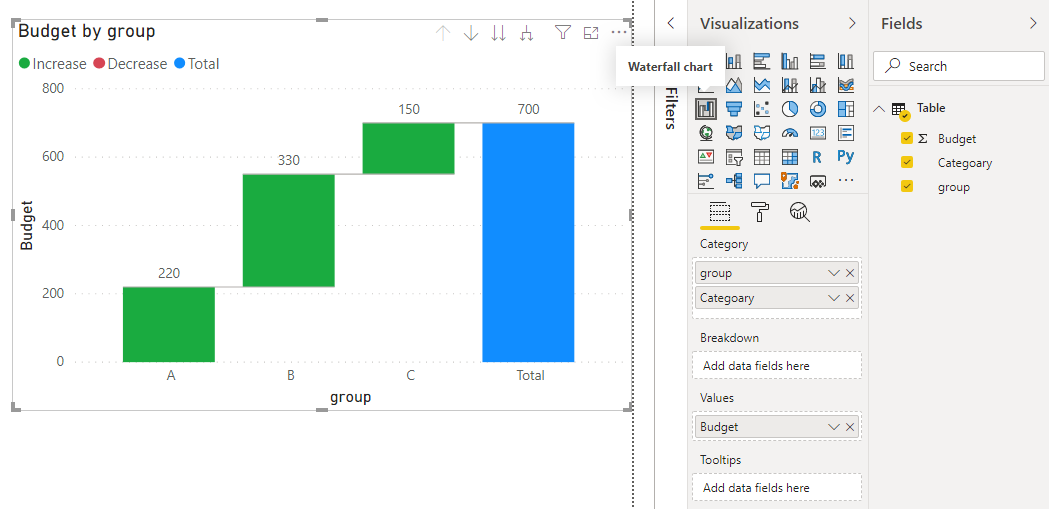This screenshot has width=1049, height=509.
Task: Select the Funnel visual
Action: 734,108
